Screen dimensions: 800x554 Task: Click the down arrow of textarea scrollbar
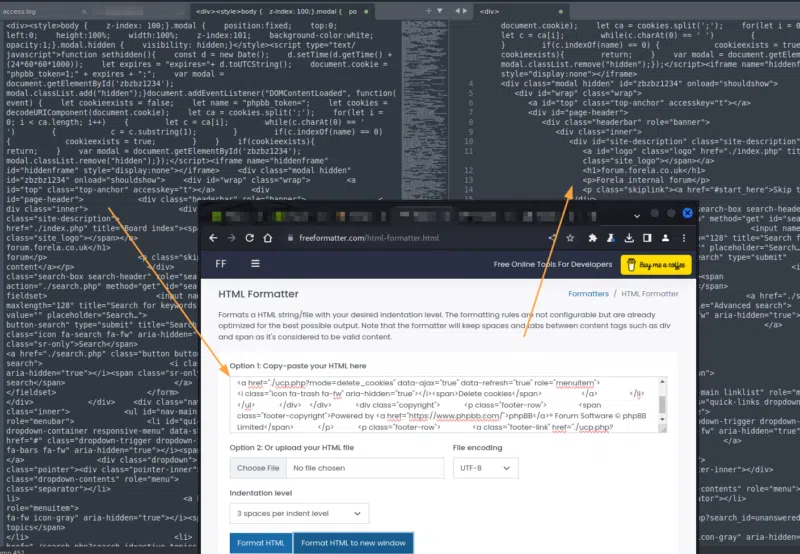(x=662, y=419)
